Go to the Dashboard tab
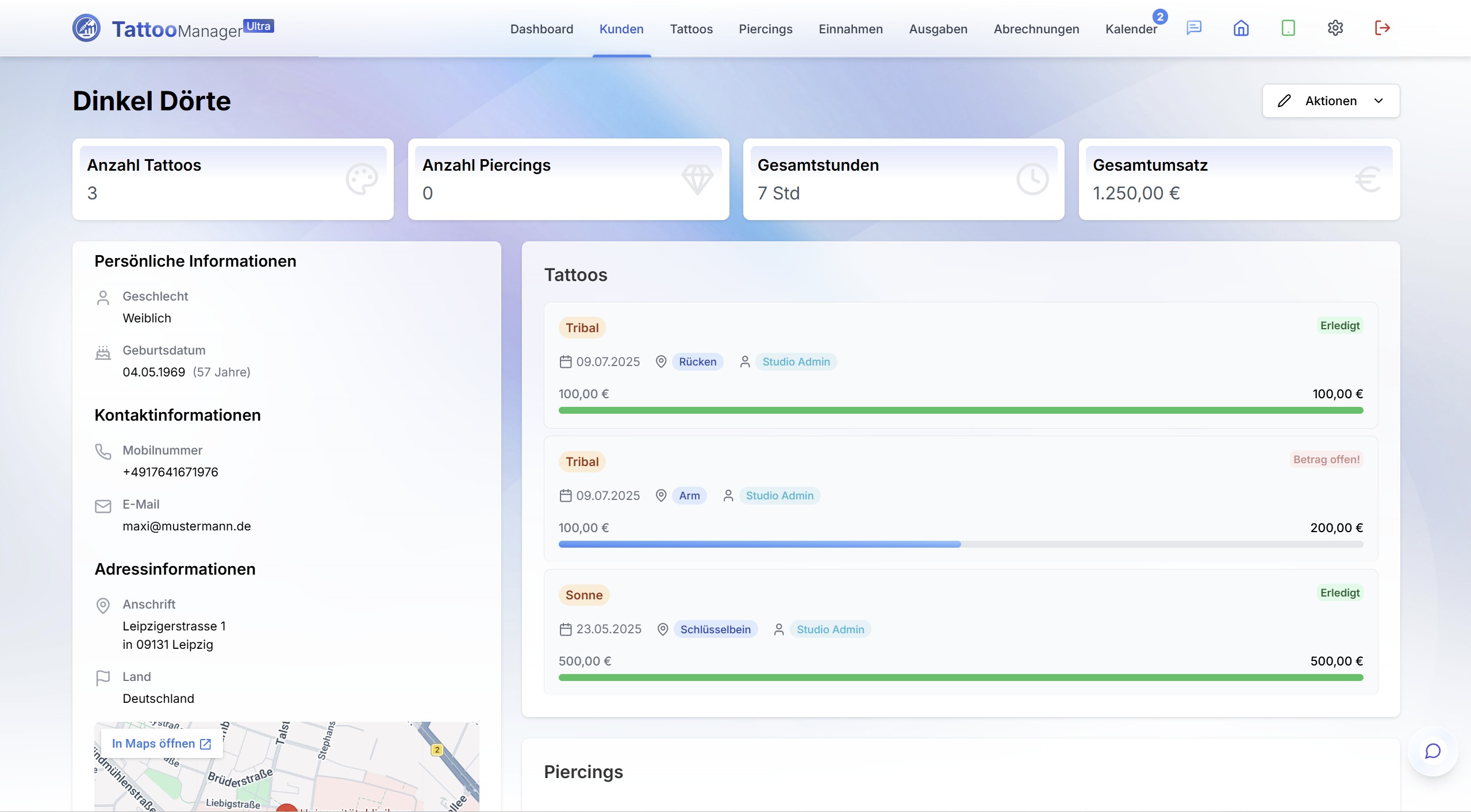 tap(541, 29)
